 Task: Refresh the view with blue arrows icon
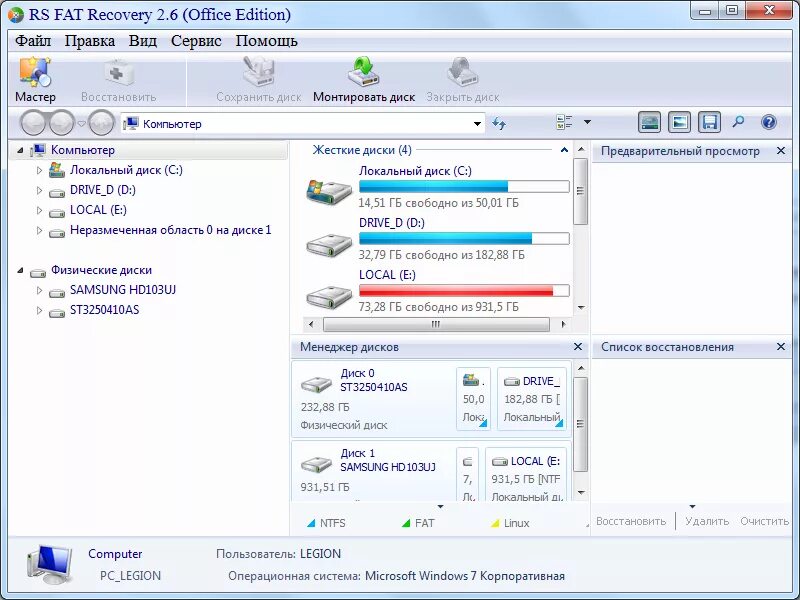(x=499, y=123)
